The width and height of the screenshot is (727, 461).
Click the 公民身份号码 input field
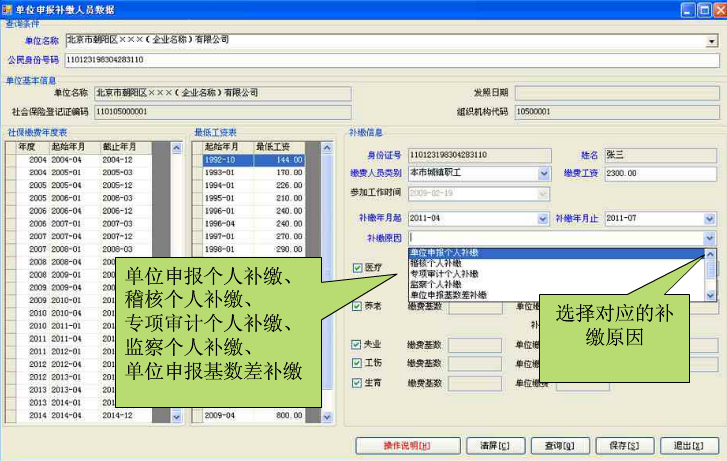pos(392,60)
